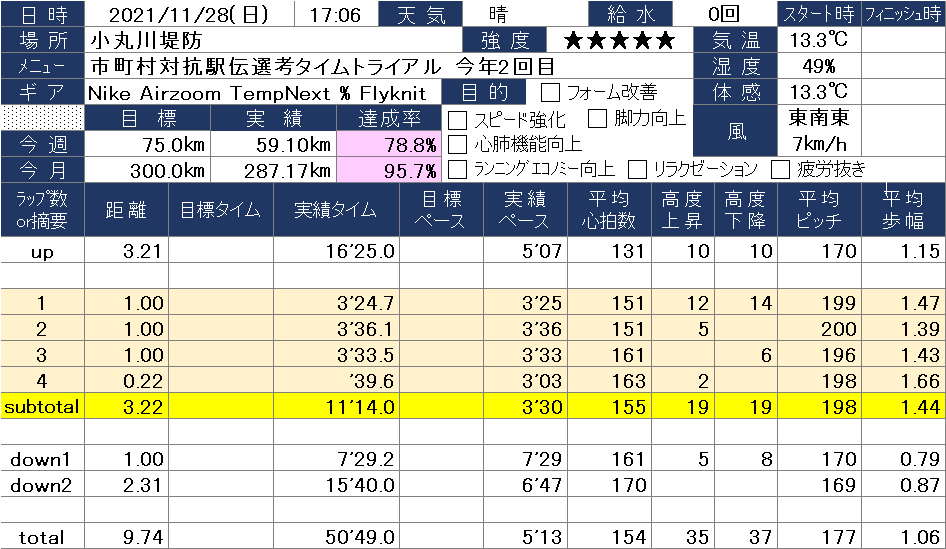This screenshot has height=549, width=946.
Task: Select the 東南東 wind direction cell
Action: [x=819, y=118]
